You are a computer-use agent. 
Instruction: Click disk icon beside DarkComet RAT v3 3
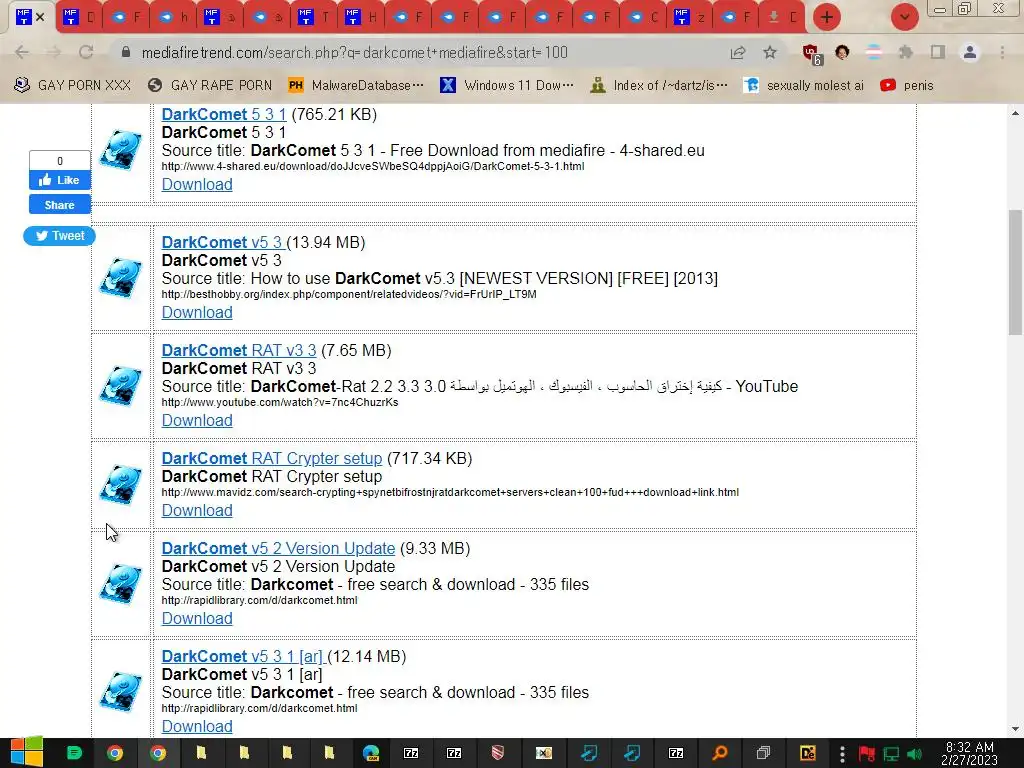click(x=121, y=385)
